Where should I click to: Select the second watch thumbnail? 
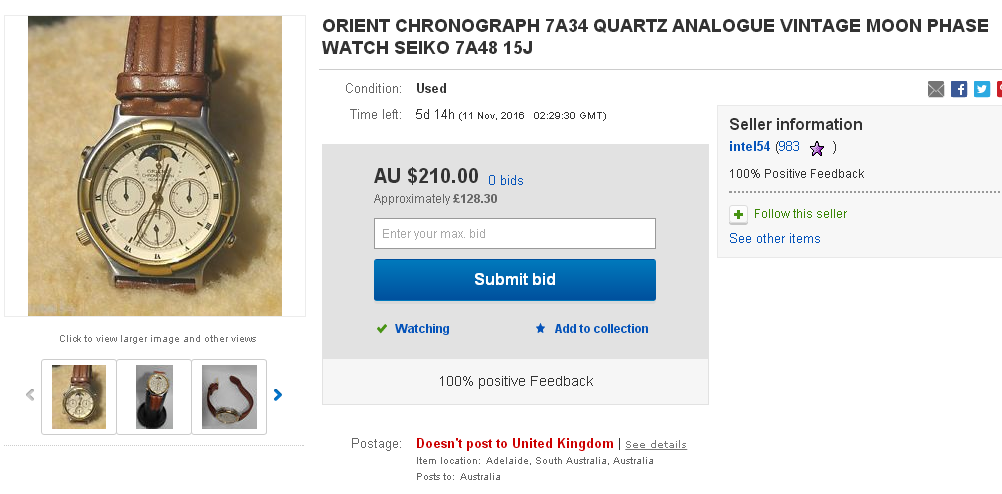coord(154,397)
